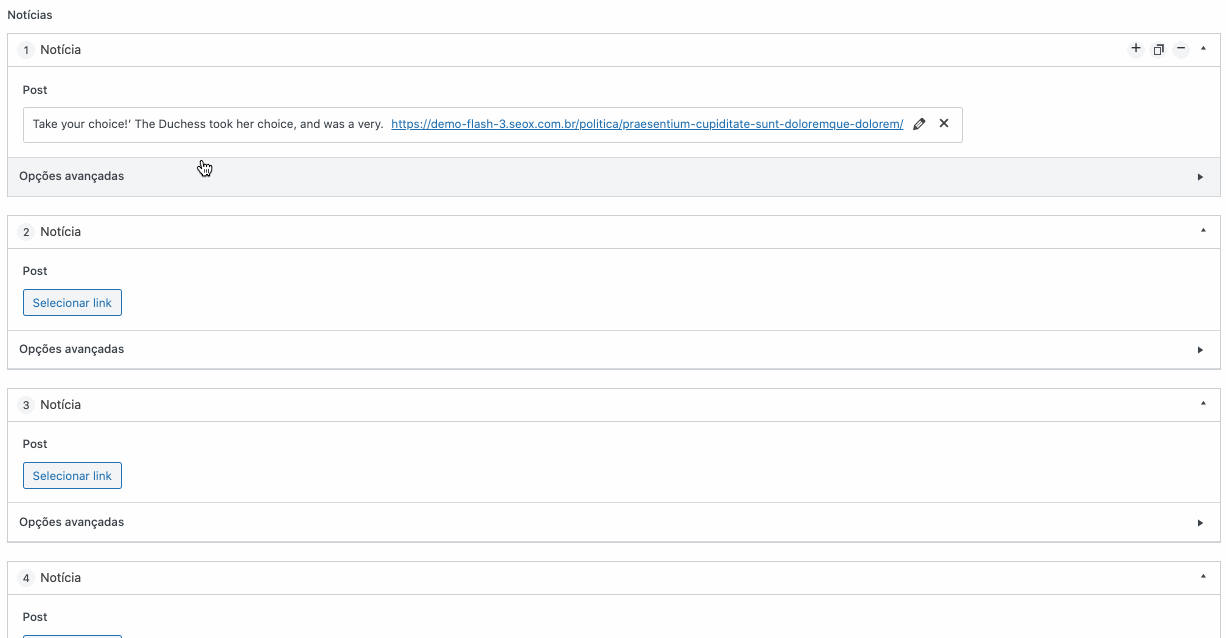Add a new row after Notícia 1
Image resolution: width=1226 pixels, height=638 pixels.
pyautogui.click(x=1135, y=49)
